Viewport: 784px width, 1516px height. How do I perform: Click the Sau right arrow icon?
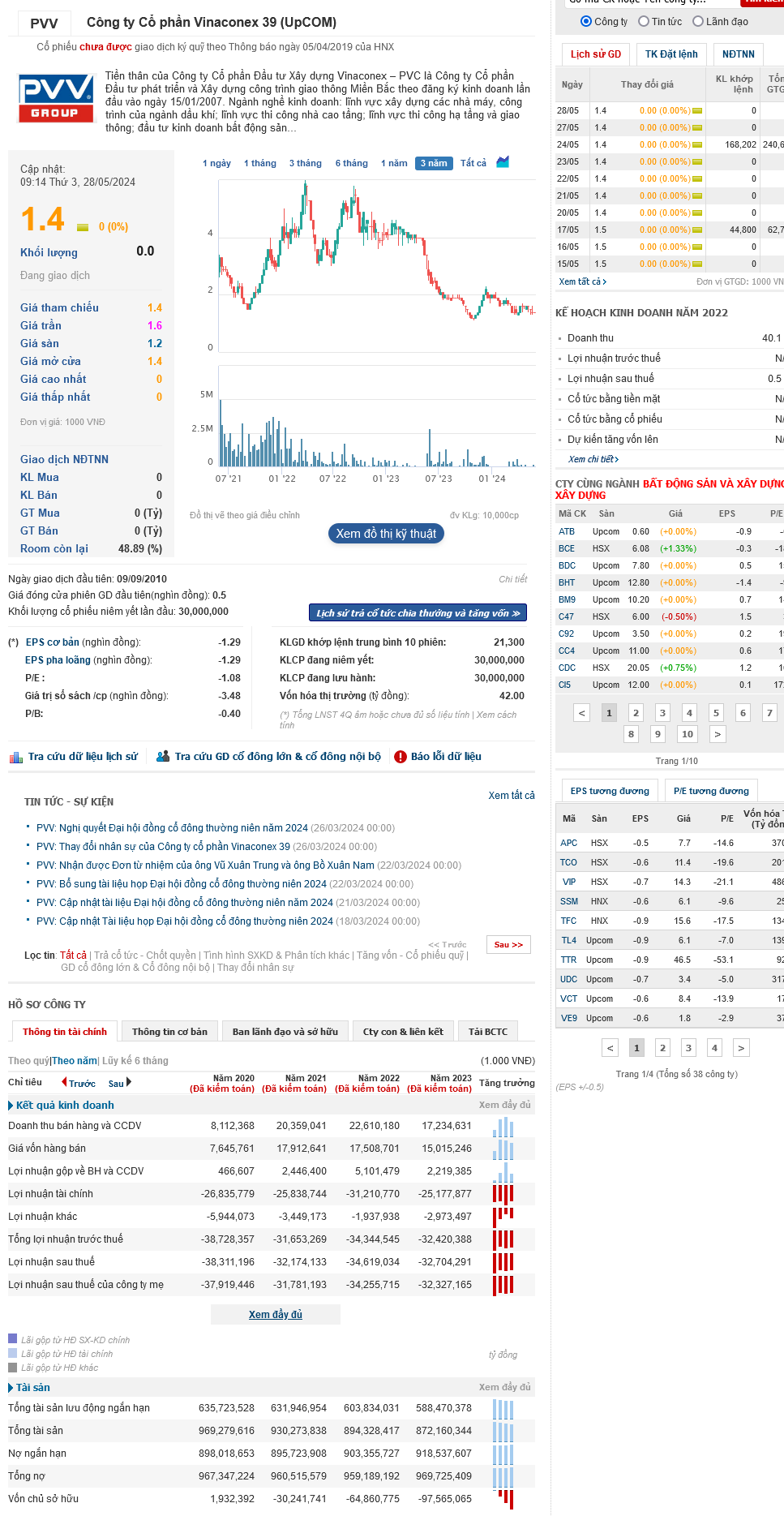coord(128,1082)
